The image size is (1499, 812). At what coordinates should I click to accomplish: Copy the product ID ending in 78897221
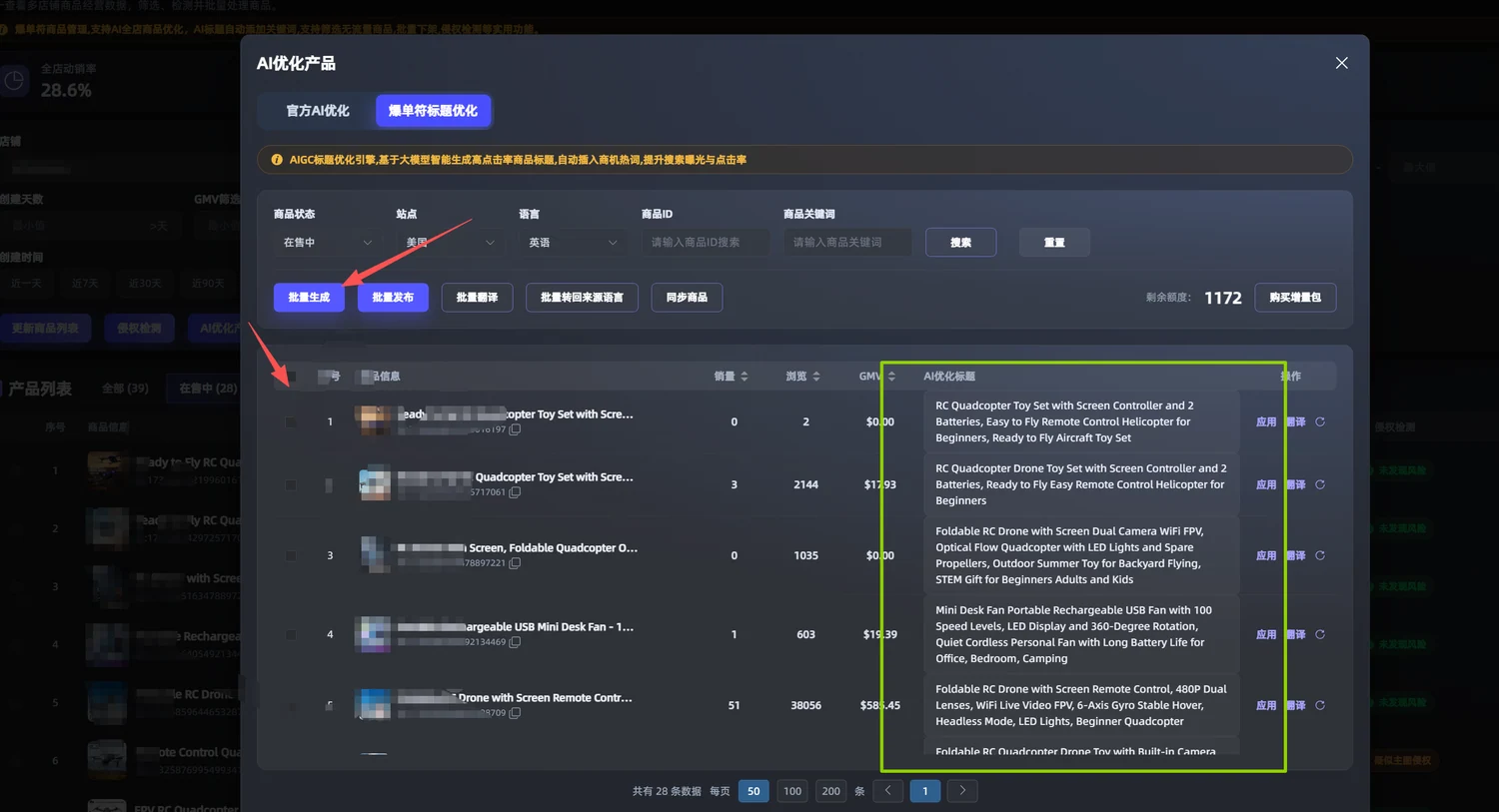515,563
